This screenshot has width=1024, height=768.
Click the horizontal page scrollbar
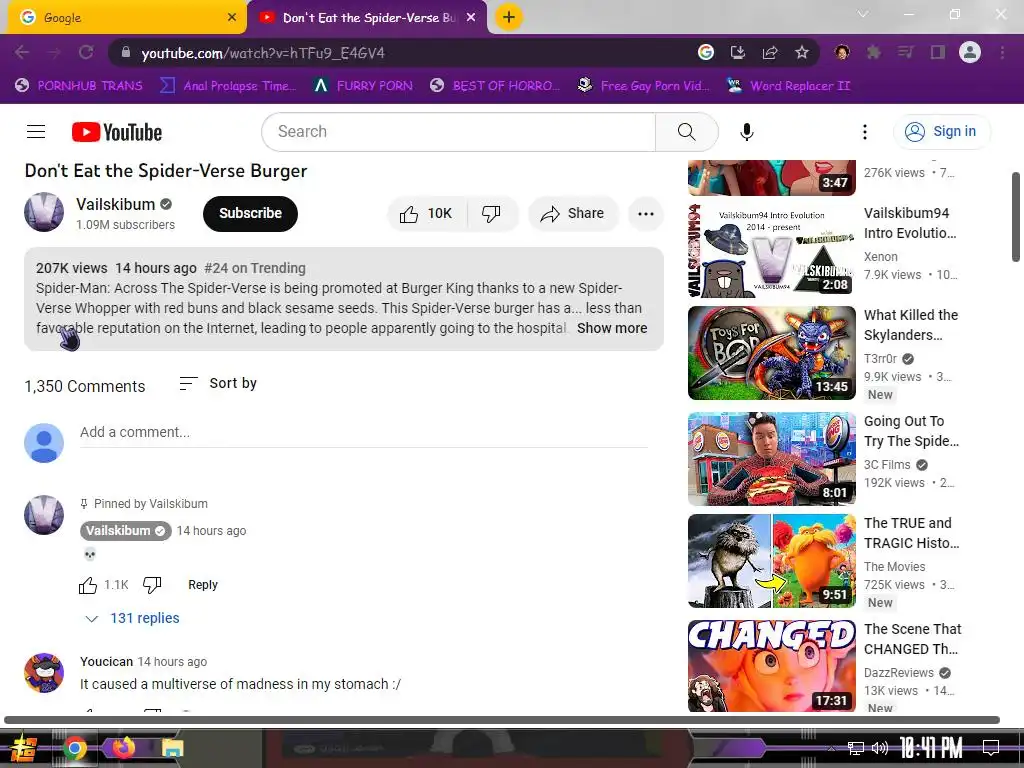[x=502, y=720]
